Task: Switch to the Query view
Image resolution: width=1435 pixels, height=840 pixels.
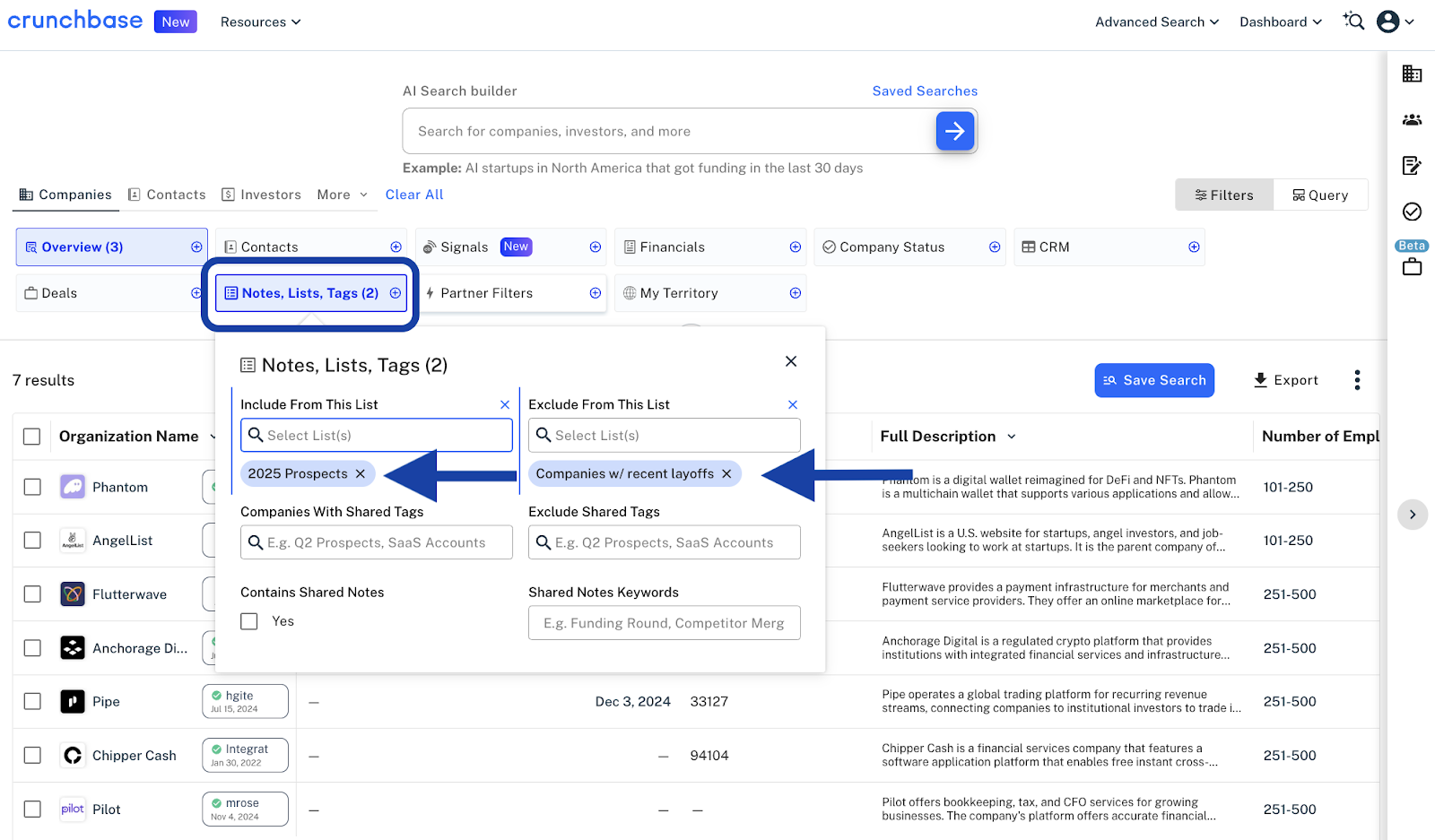Action: tap(1320, 195)
